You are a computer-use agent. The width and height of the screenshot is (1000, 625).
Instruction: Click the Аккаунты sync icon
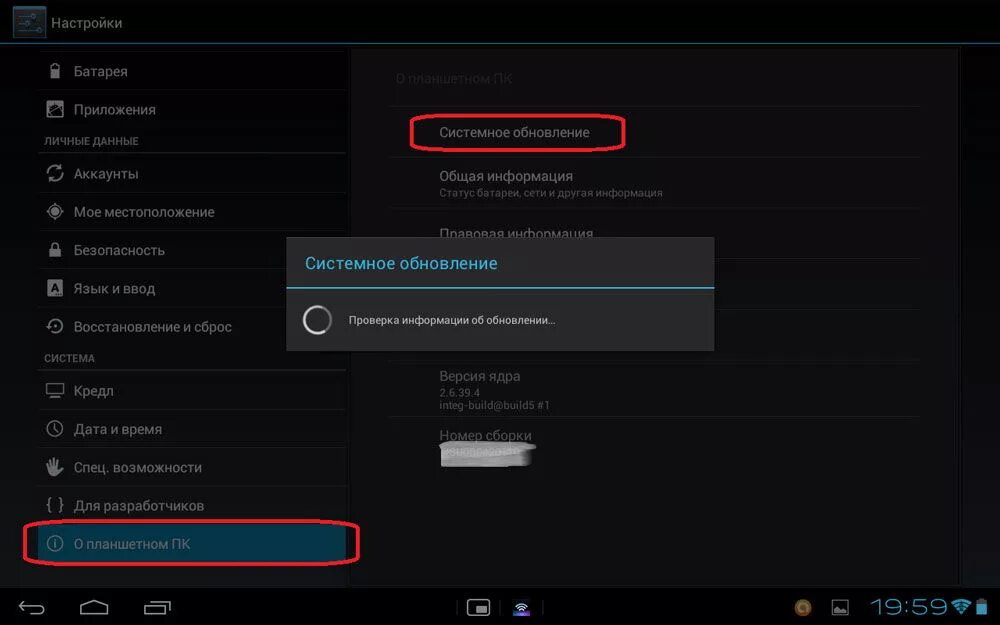[x=55, y=172]
